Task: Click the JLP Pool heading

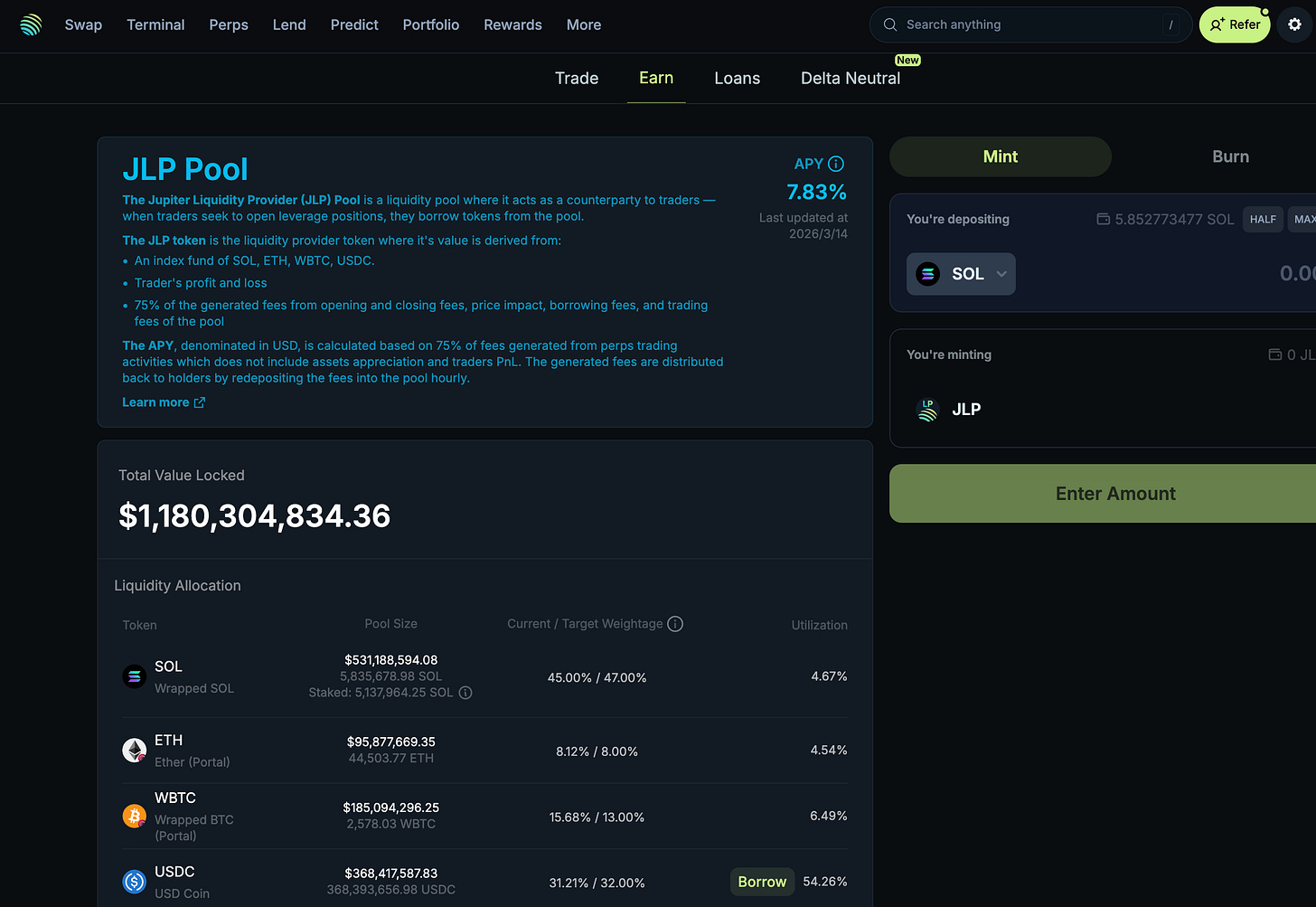Action: tap(185, 169)
